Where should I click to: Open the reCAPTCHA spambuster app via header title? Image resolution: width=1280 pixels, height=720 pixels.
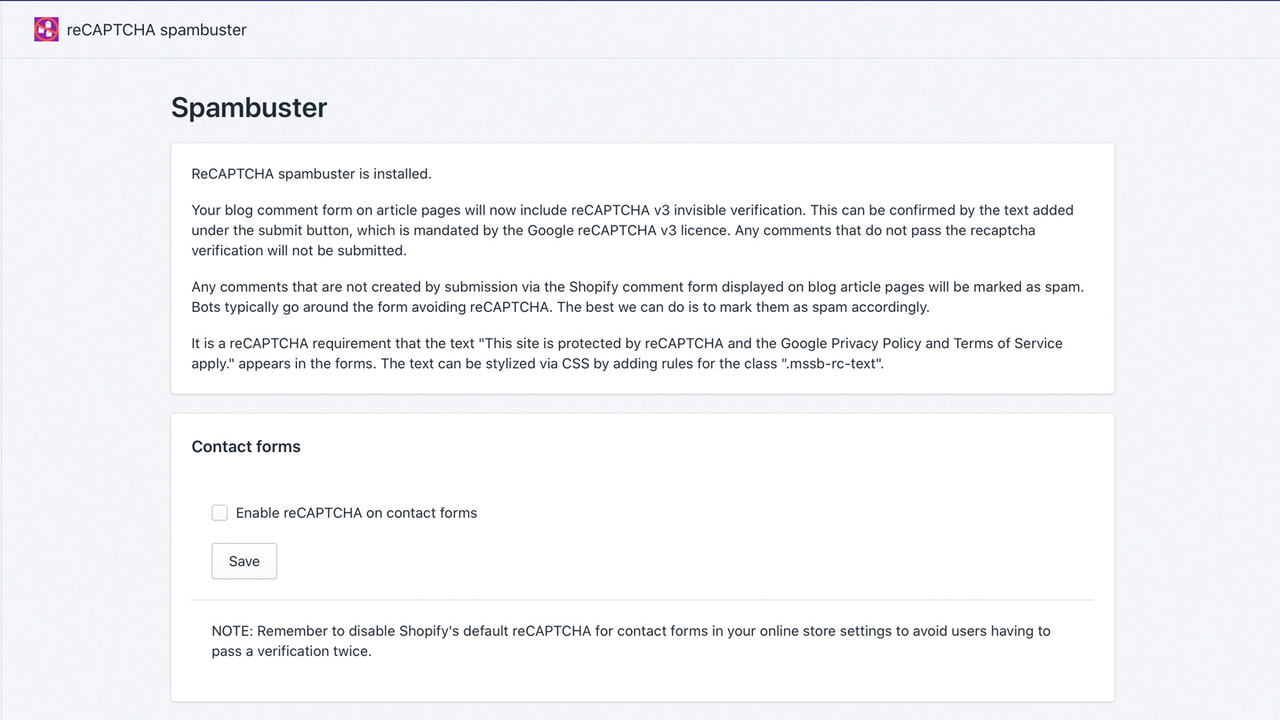[x=155, y=30]
